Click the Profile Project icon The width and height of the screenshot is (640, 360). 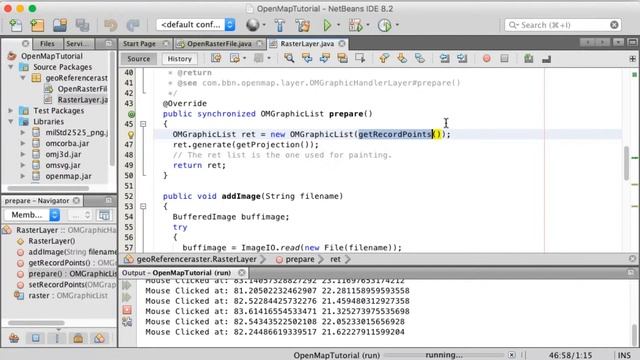tap(384, 25)
